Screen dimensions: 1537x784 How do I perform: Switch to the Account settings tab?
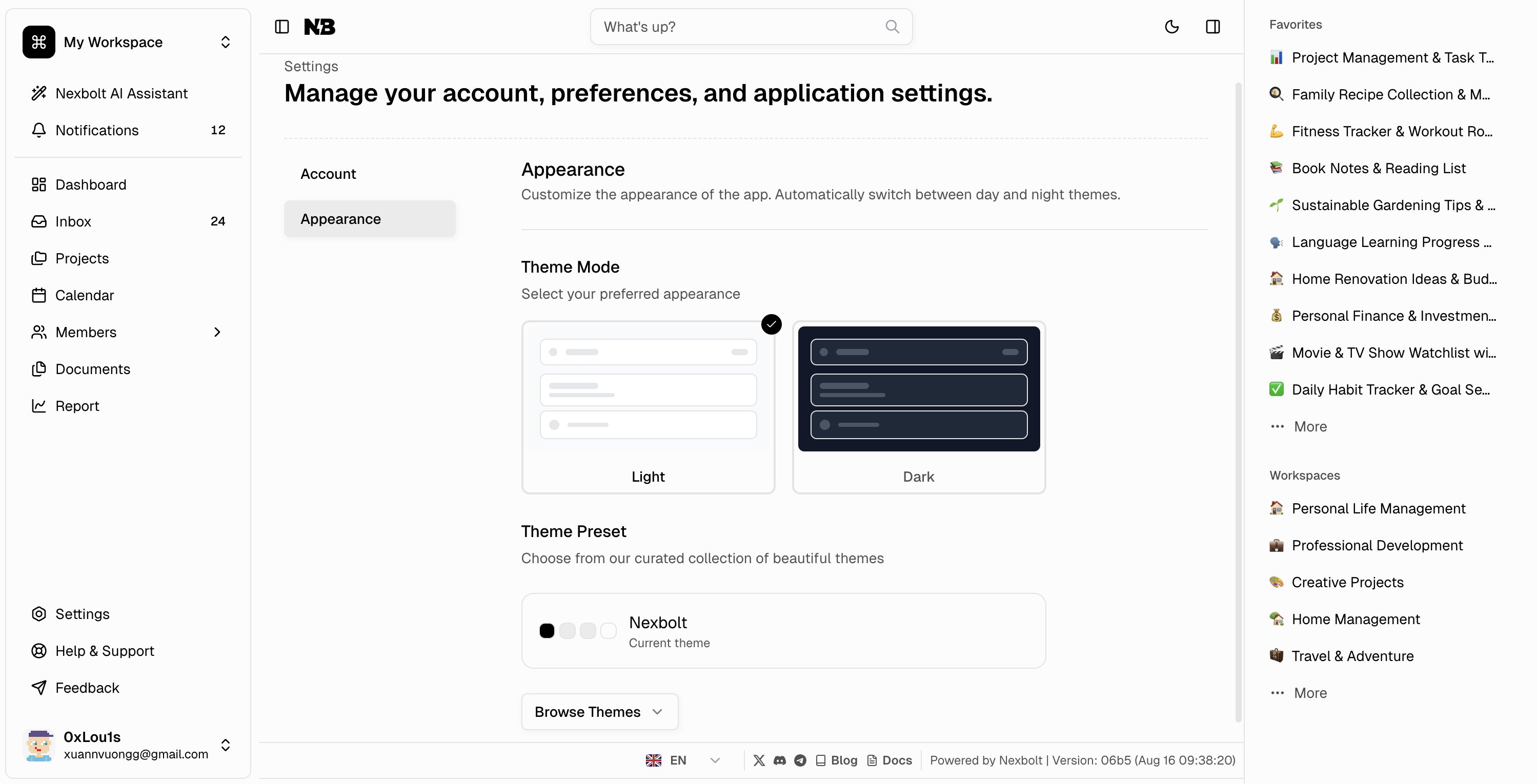click(328, 174)
